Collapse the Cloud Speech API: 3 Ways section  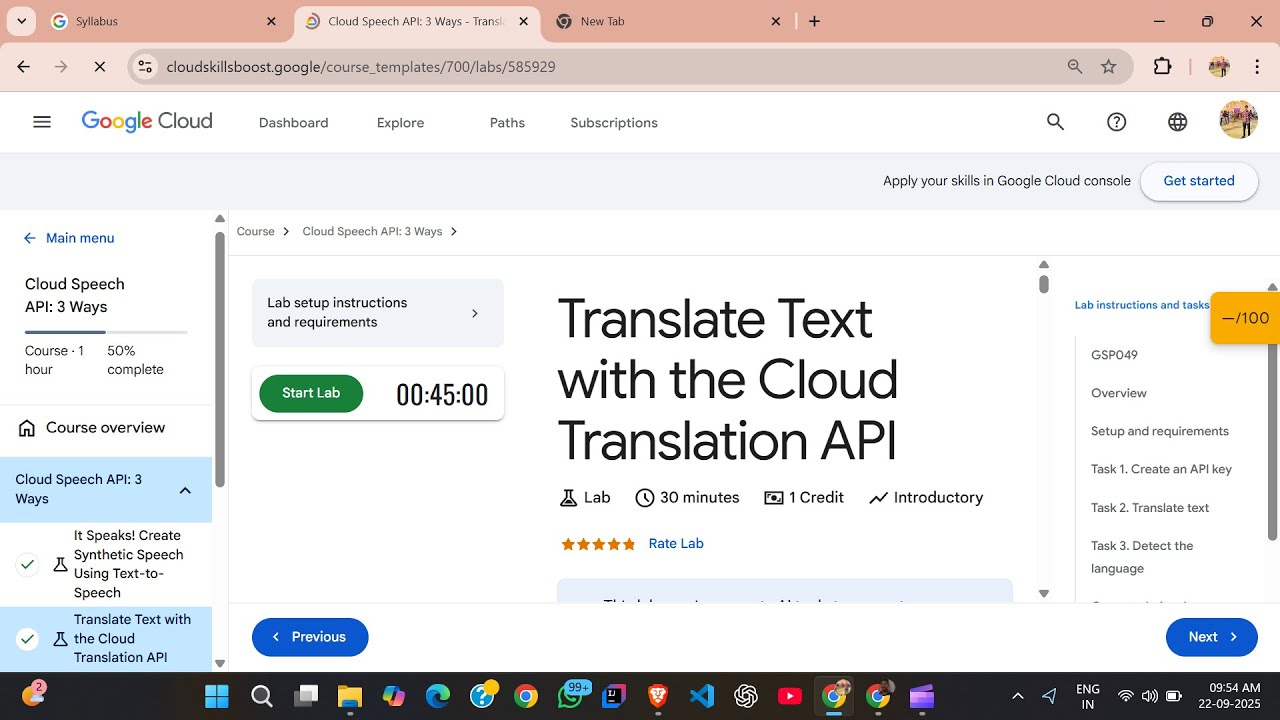(x=185, y=490)
